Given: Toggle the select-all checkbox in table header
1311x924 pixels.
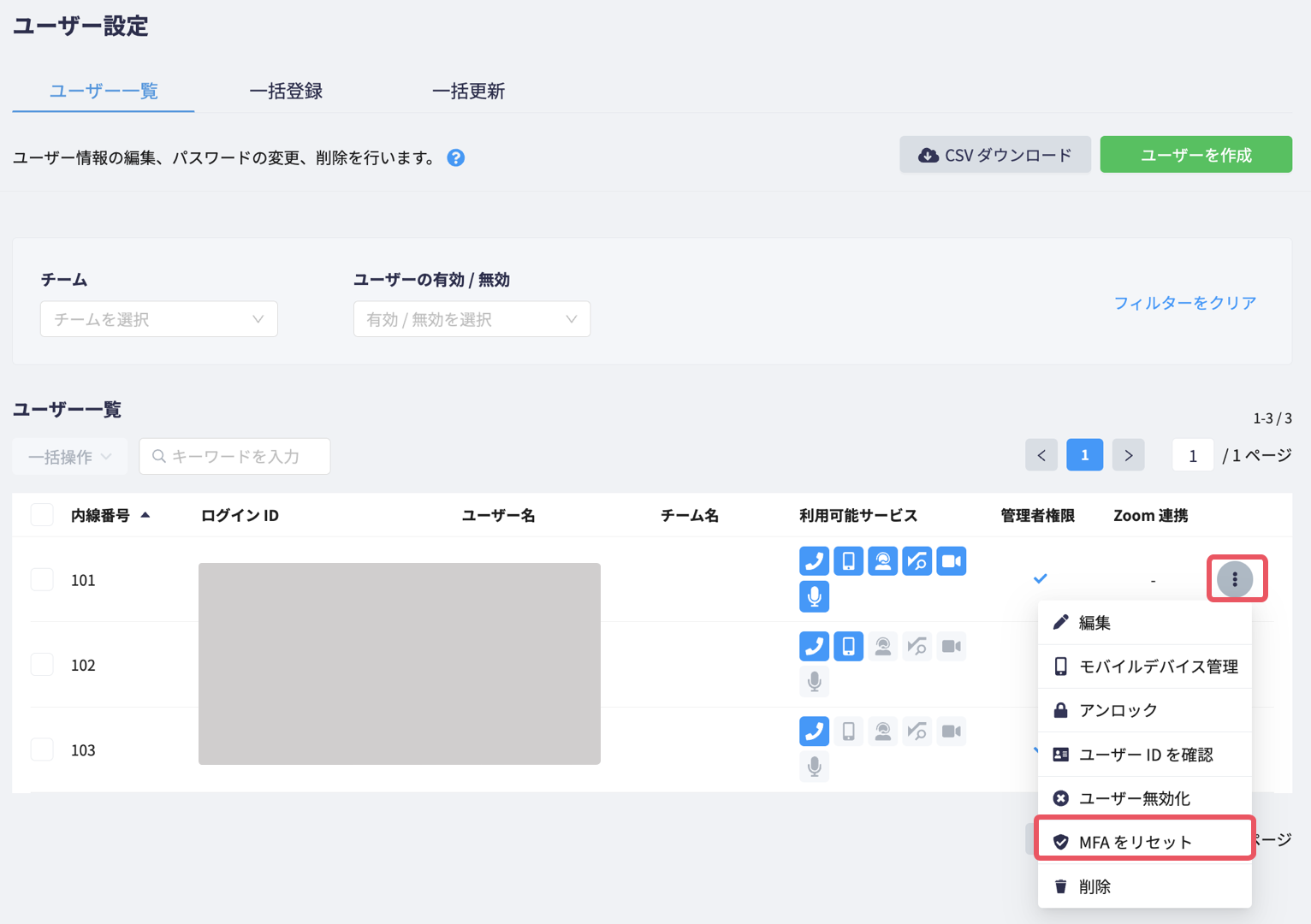Looking at the screenshot, I should tap(42, 515).
